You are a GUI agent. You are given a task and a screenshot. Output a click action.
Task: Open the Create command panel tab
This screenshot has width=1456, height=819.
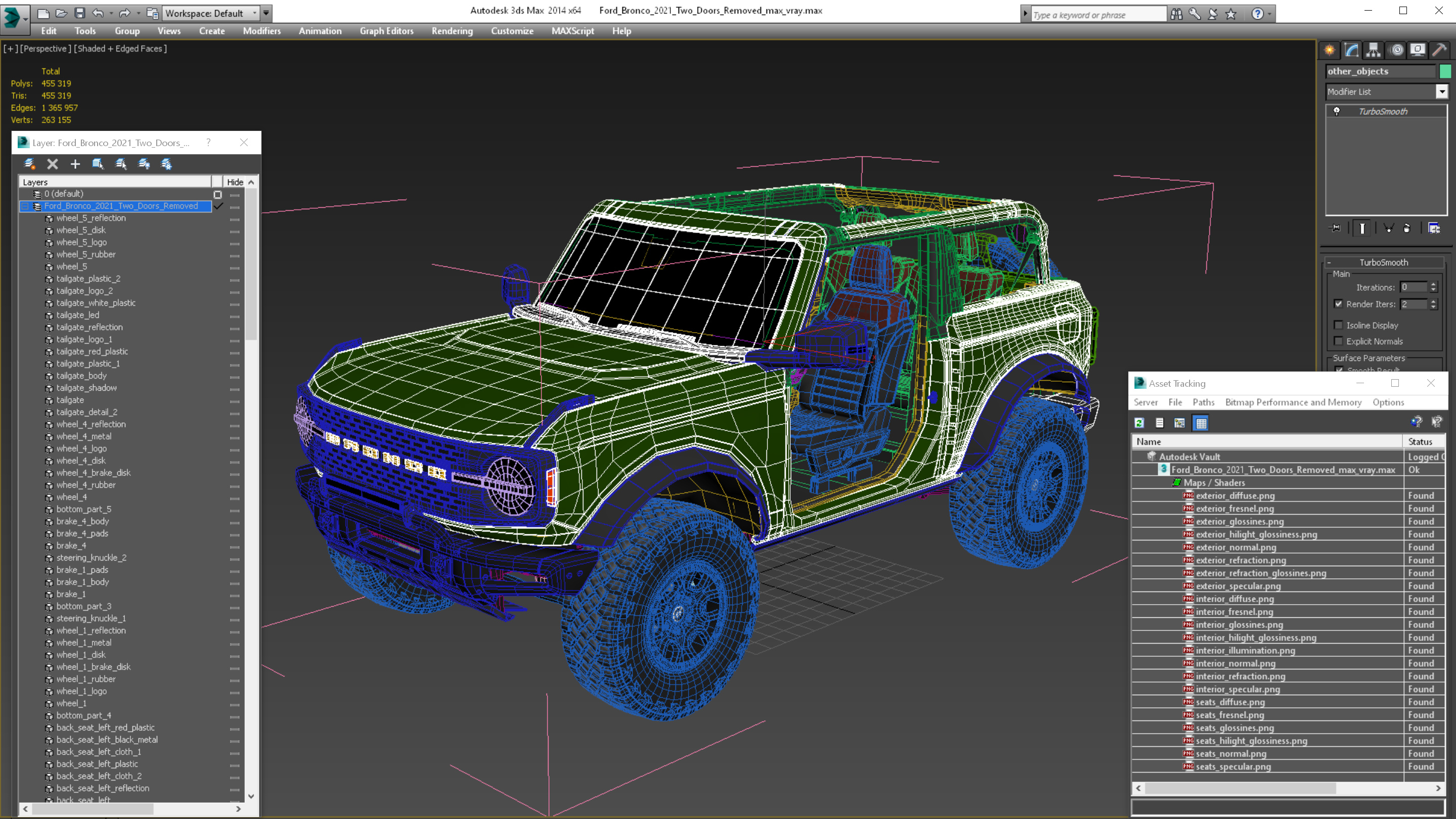coord(1330,51)
